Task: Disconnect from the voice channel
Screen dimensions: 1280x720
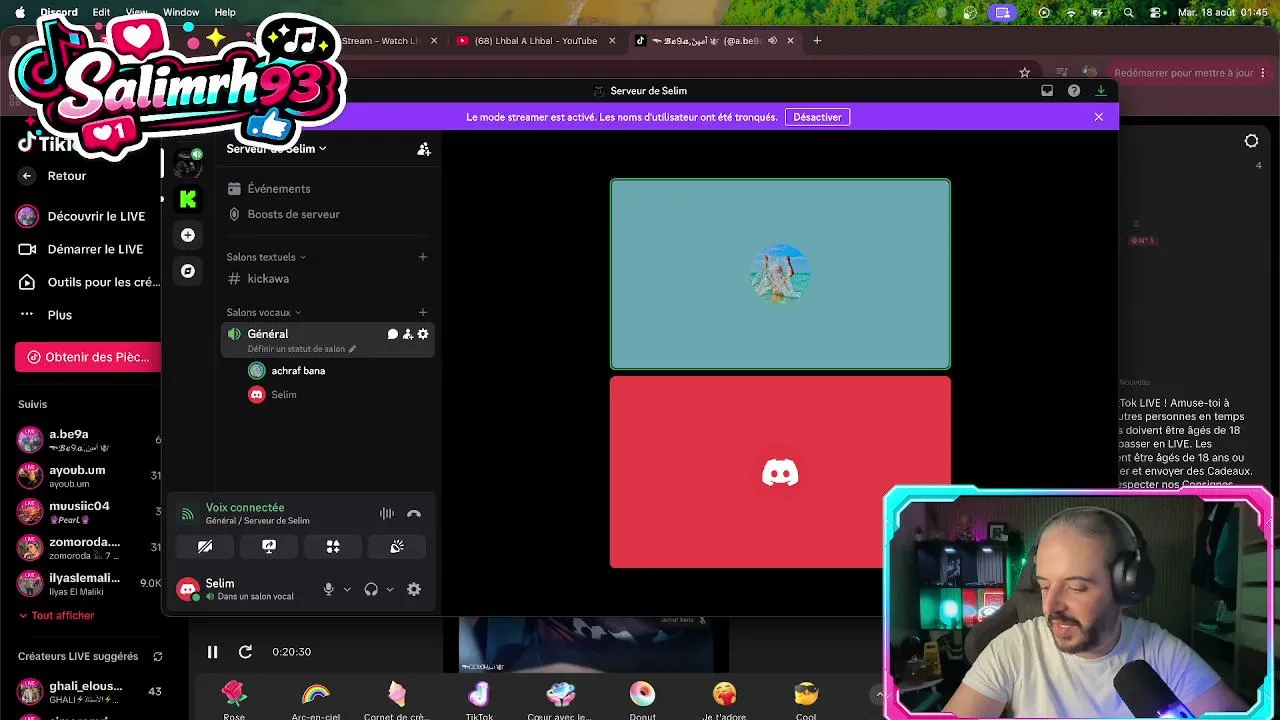Action: (414, 514)
